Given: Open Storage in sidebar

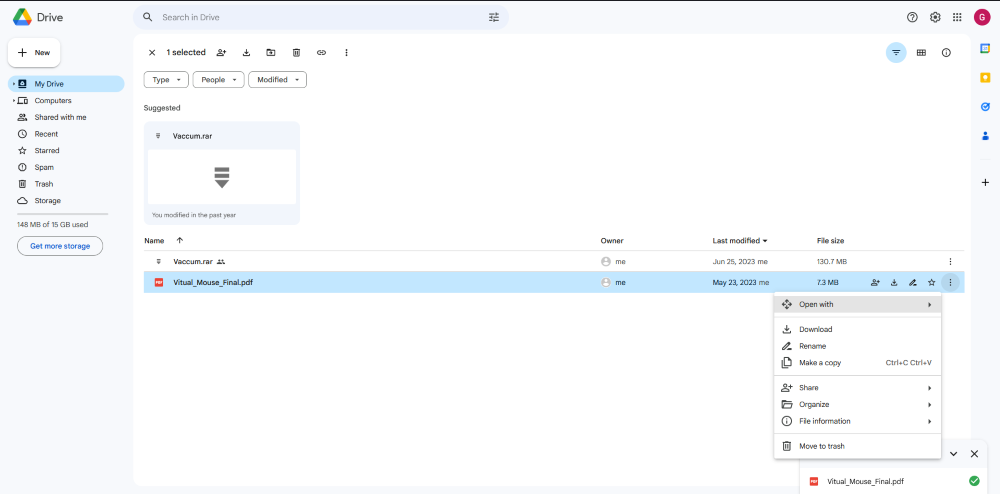Looking at the screenshot, I should 66,200.
